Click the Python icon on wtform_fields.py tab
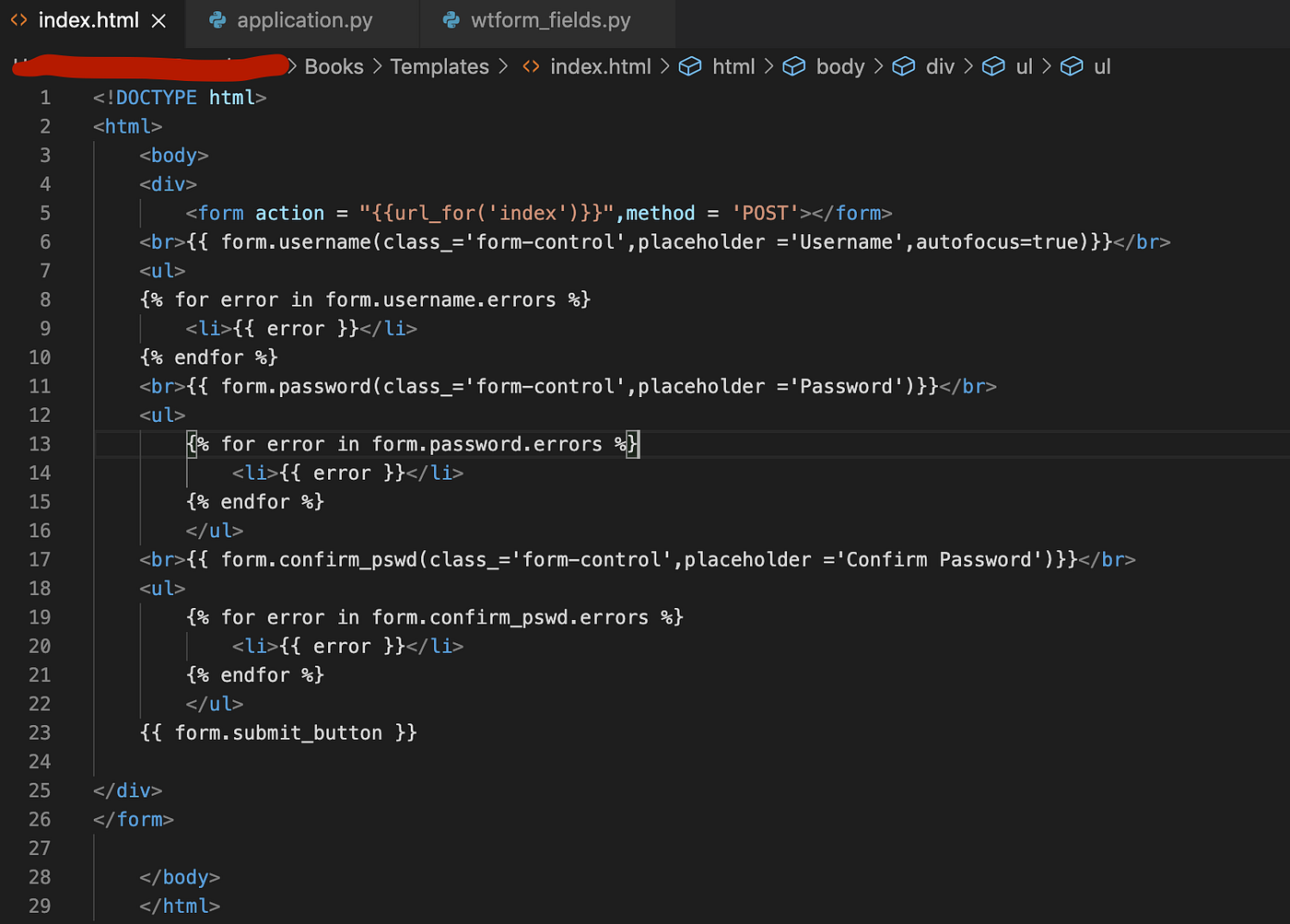 click(451, 19)
